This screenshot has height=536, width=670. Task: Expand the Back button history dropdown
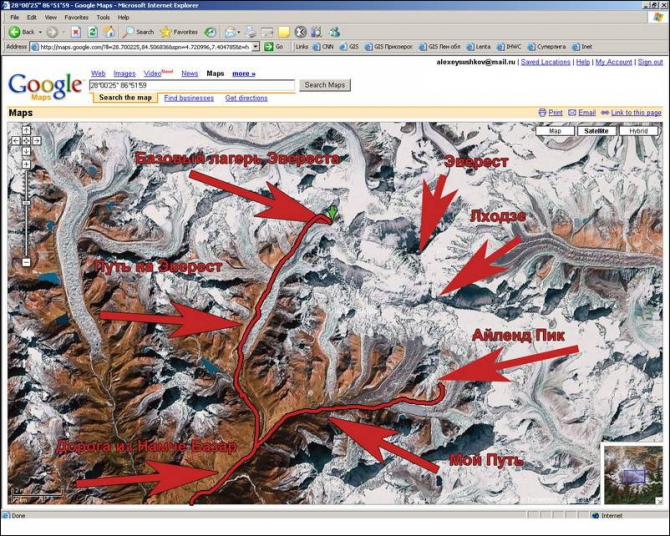(40, 32)
